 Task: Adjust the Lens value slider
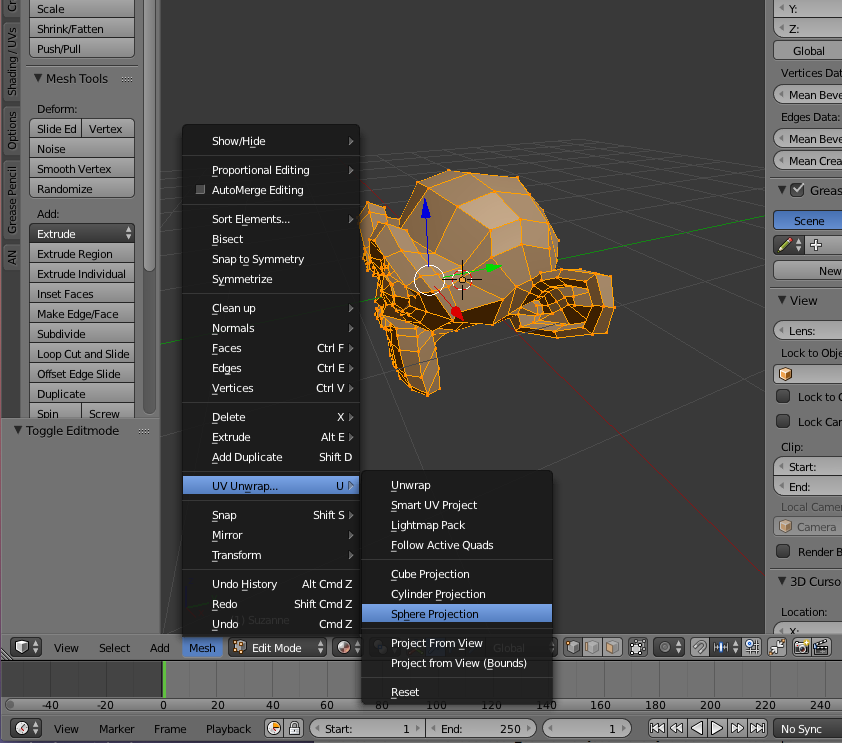[x=808, y=330]
